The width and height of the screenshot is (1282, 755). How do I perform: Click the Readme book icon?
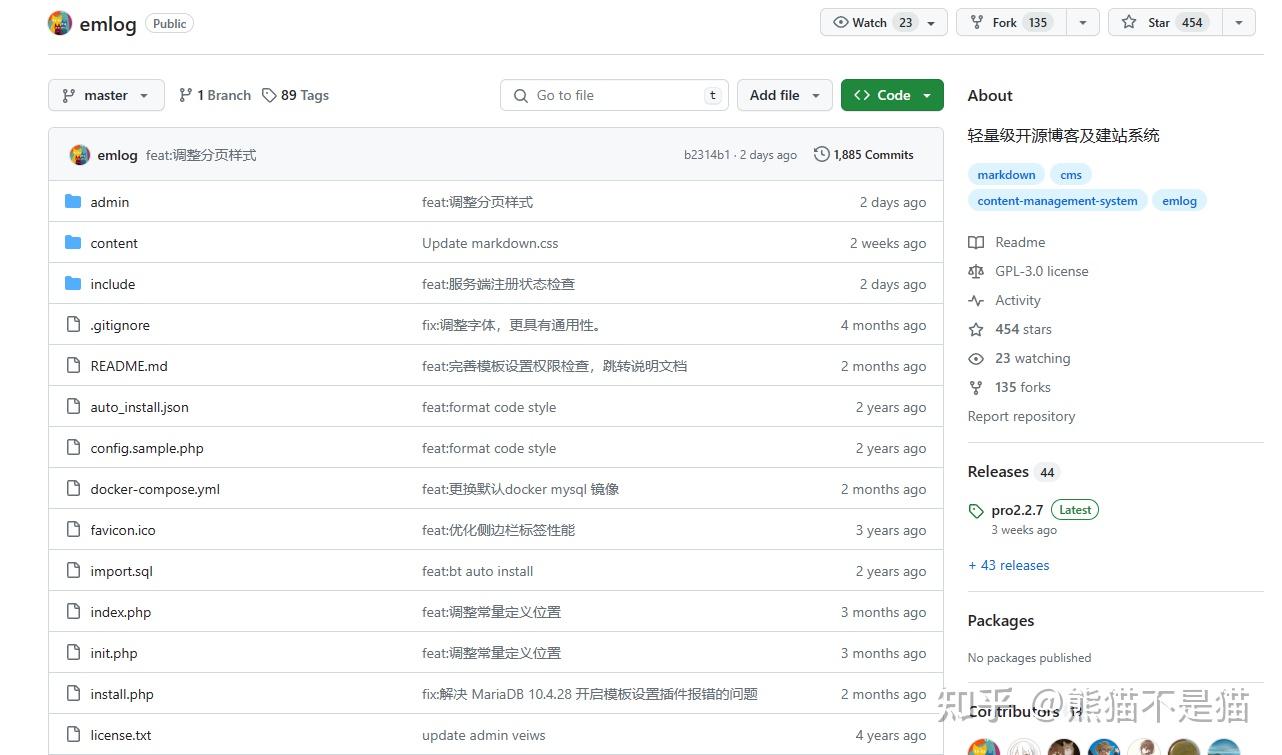click(x=975, y=242)
